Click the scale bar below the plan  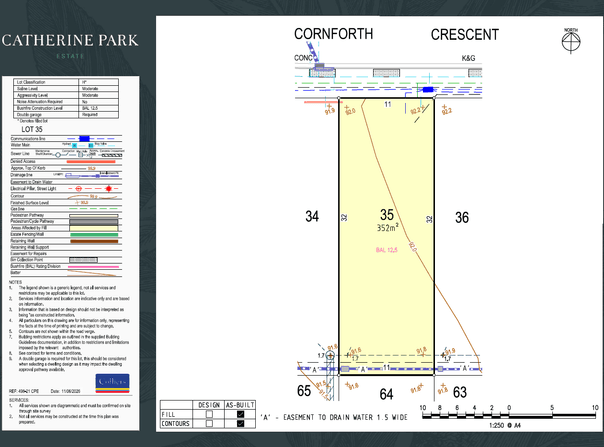tap(509, 415)
